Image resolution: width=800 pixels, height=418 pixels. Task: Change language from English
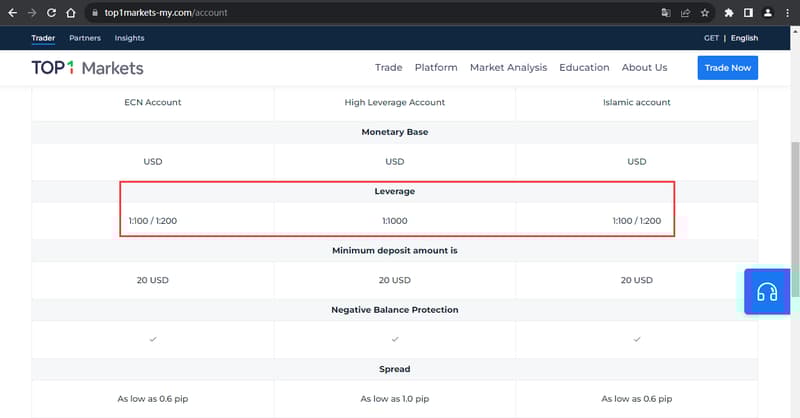tap(744, 38)
